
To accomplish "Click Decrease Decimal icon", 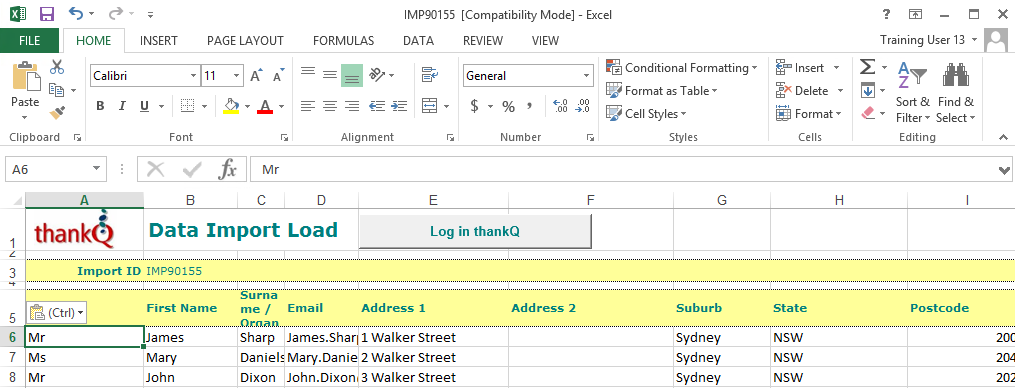I will click(x=583, y=106).
